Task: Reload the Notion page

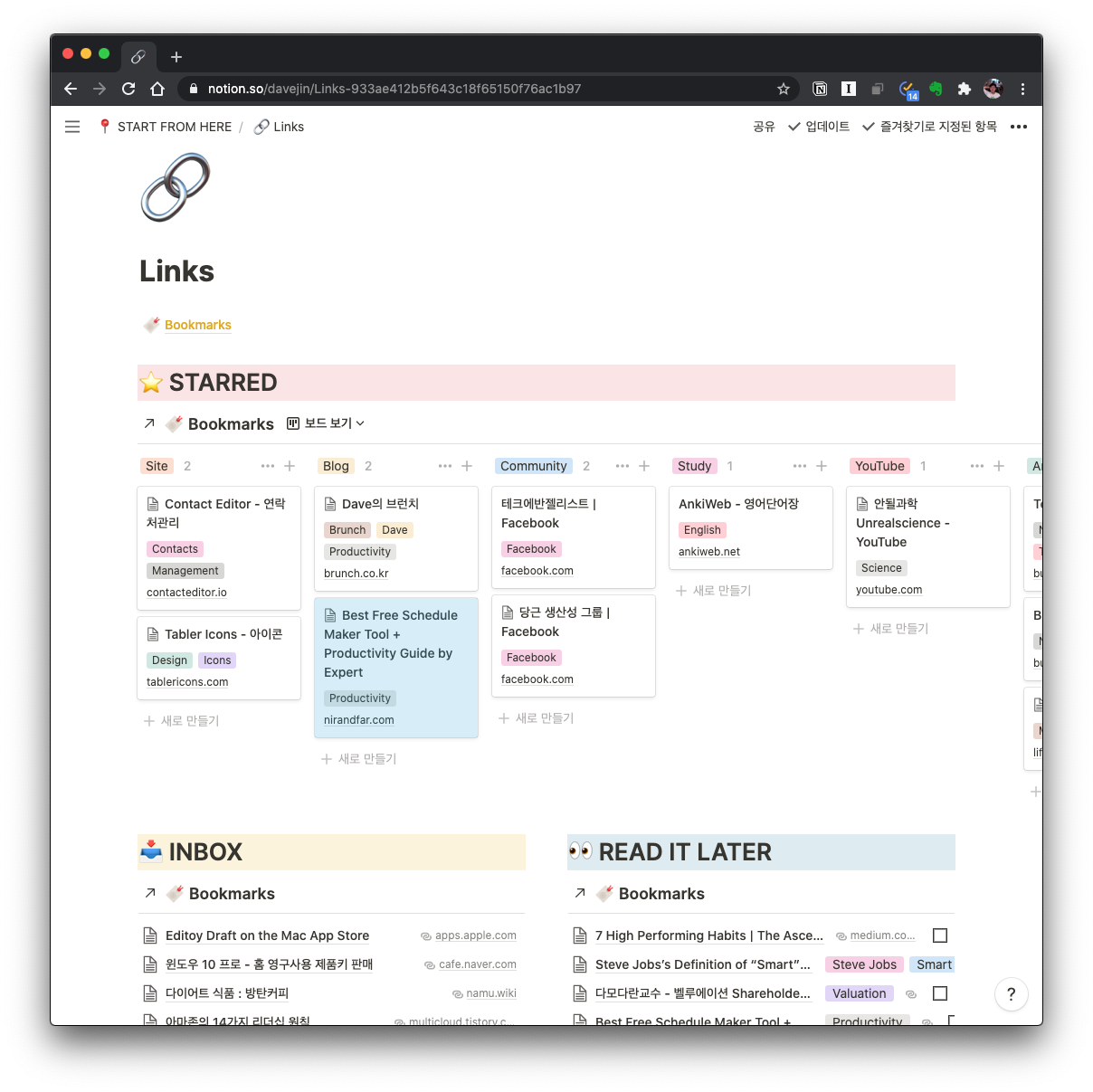Action: 128,89
